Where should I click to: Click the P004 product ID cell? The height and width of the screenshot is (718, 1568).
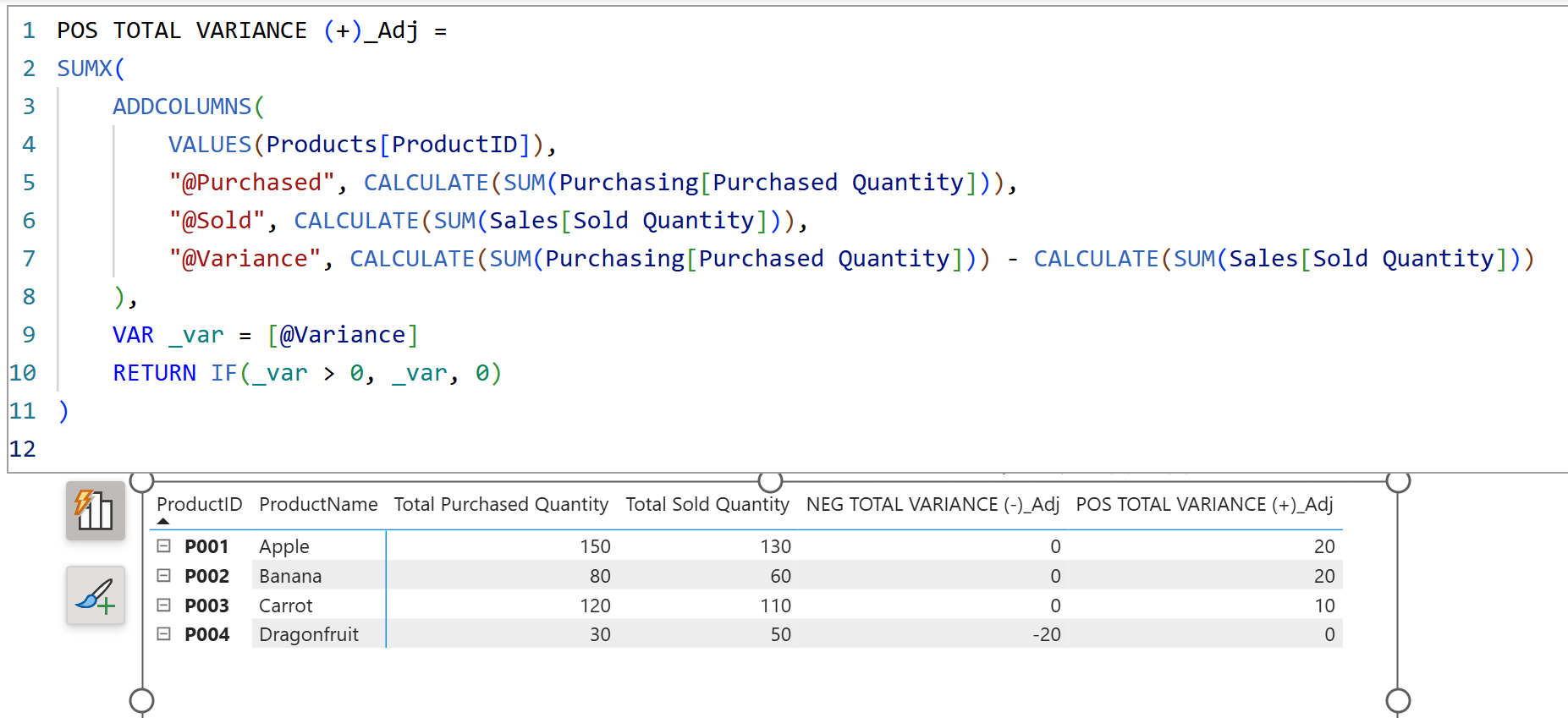pos(207,634)
